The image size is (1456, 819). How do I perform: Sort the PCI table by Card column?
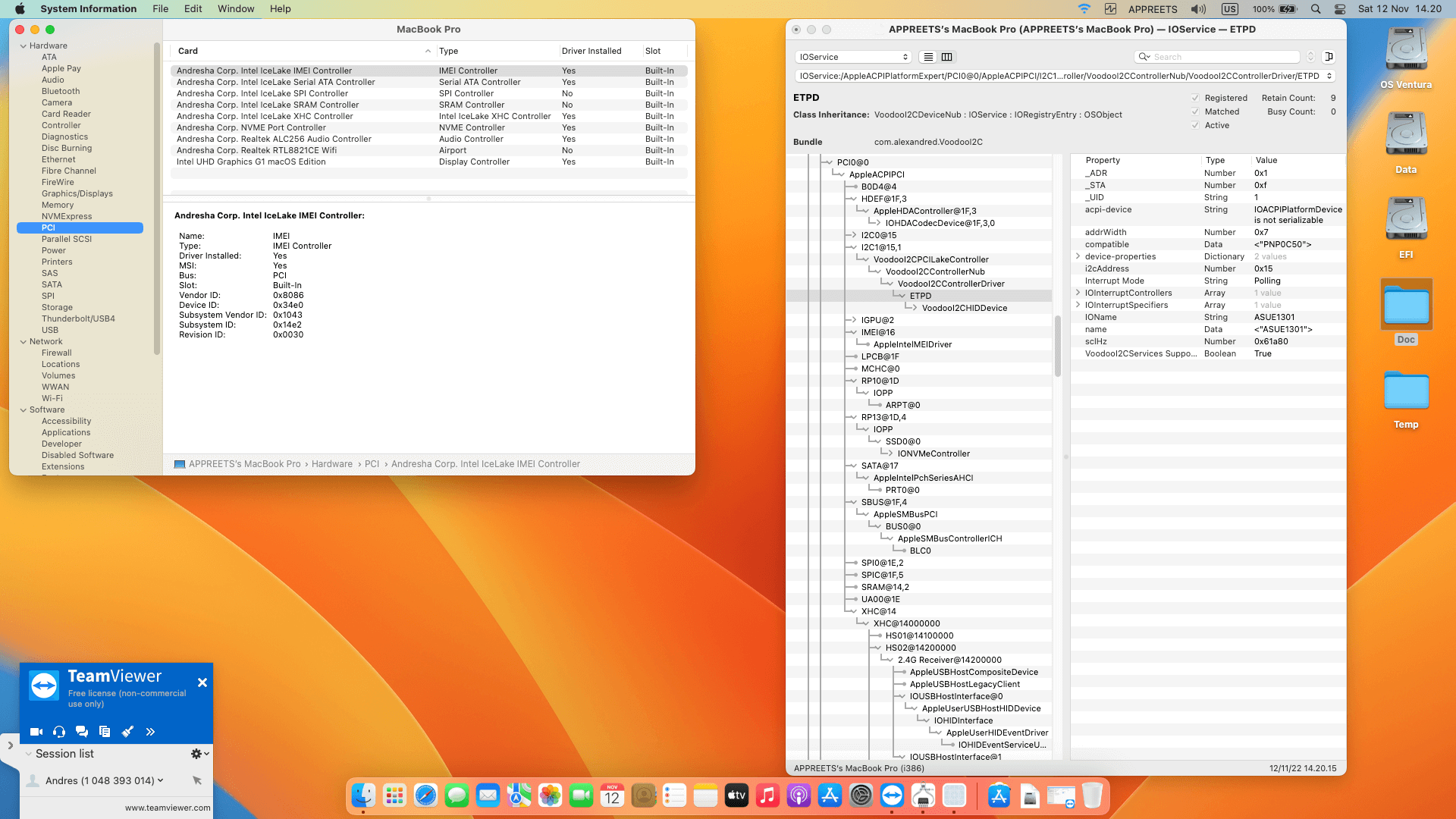303,51
